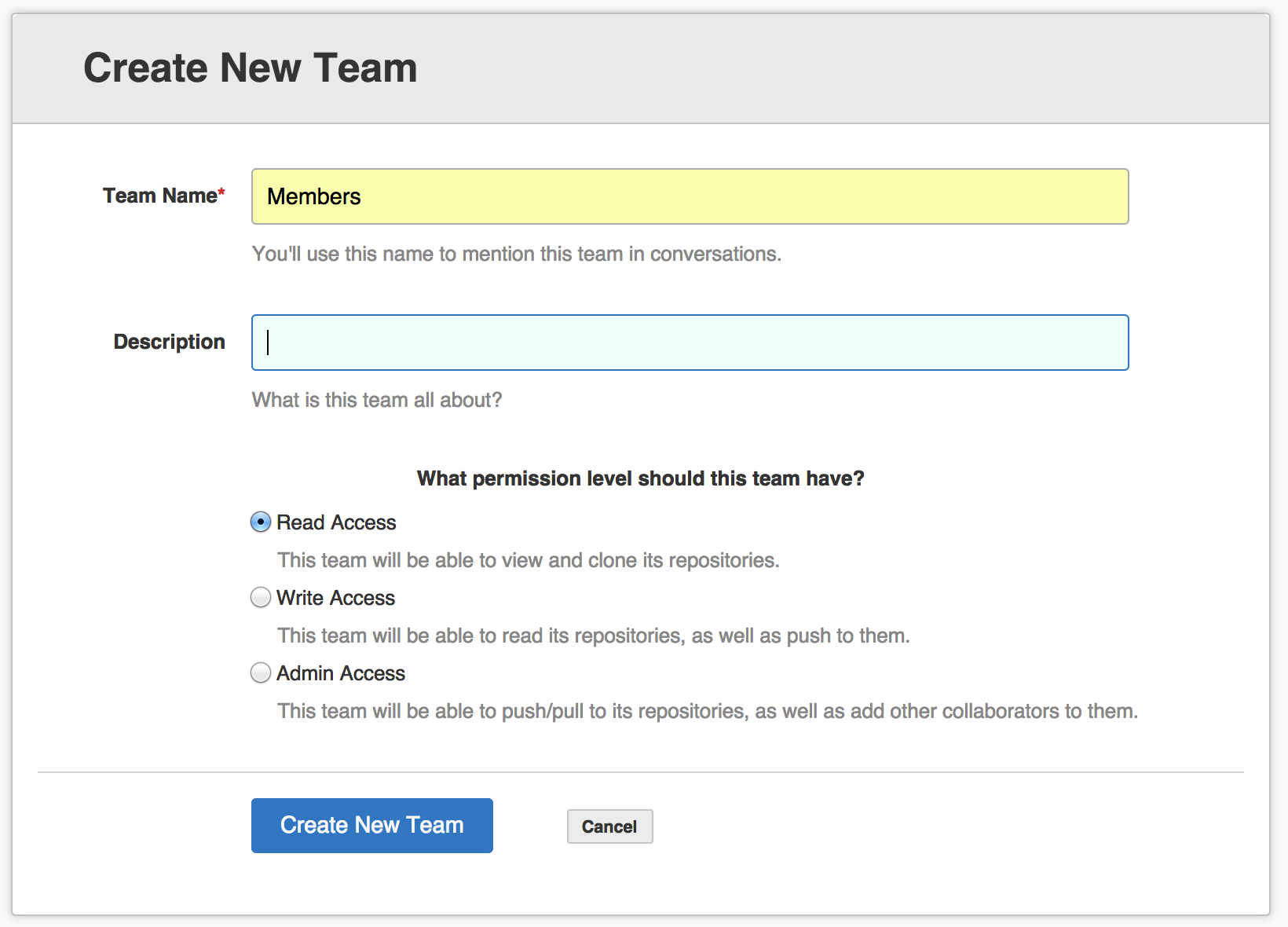Image resolution: width=1288 pixels, height=927 pixels.
Task: Select the Admin Access radio button
Action: click(x=261, y=672)
